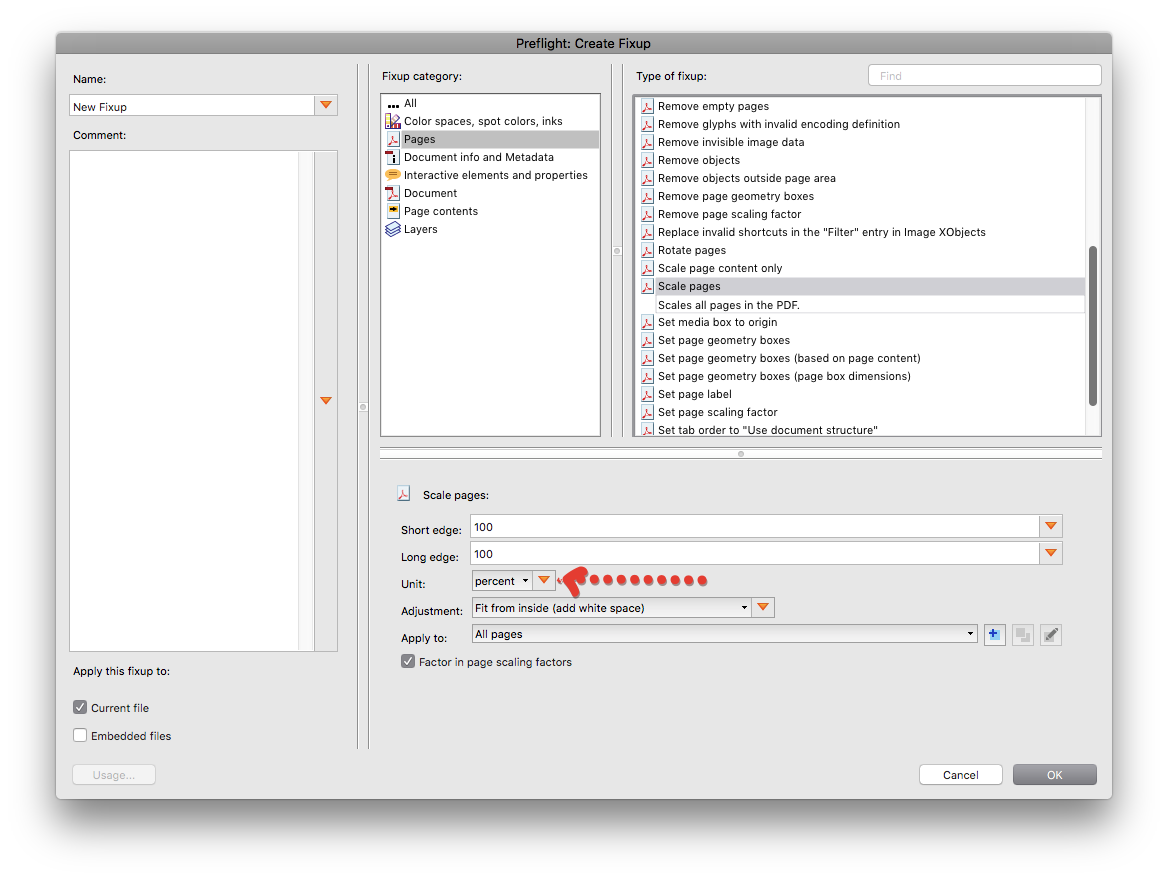Open the Unit percent dropdown
Screen dimensions: 1168x879
[x=503, y=580]
